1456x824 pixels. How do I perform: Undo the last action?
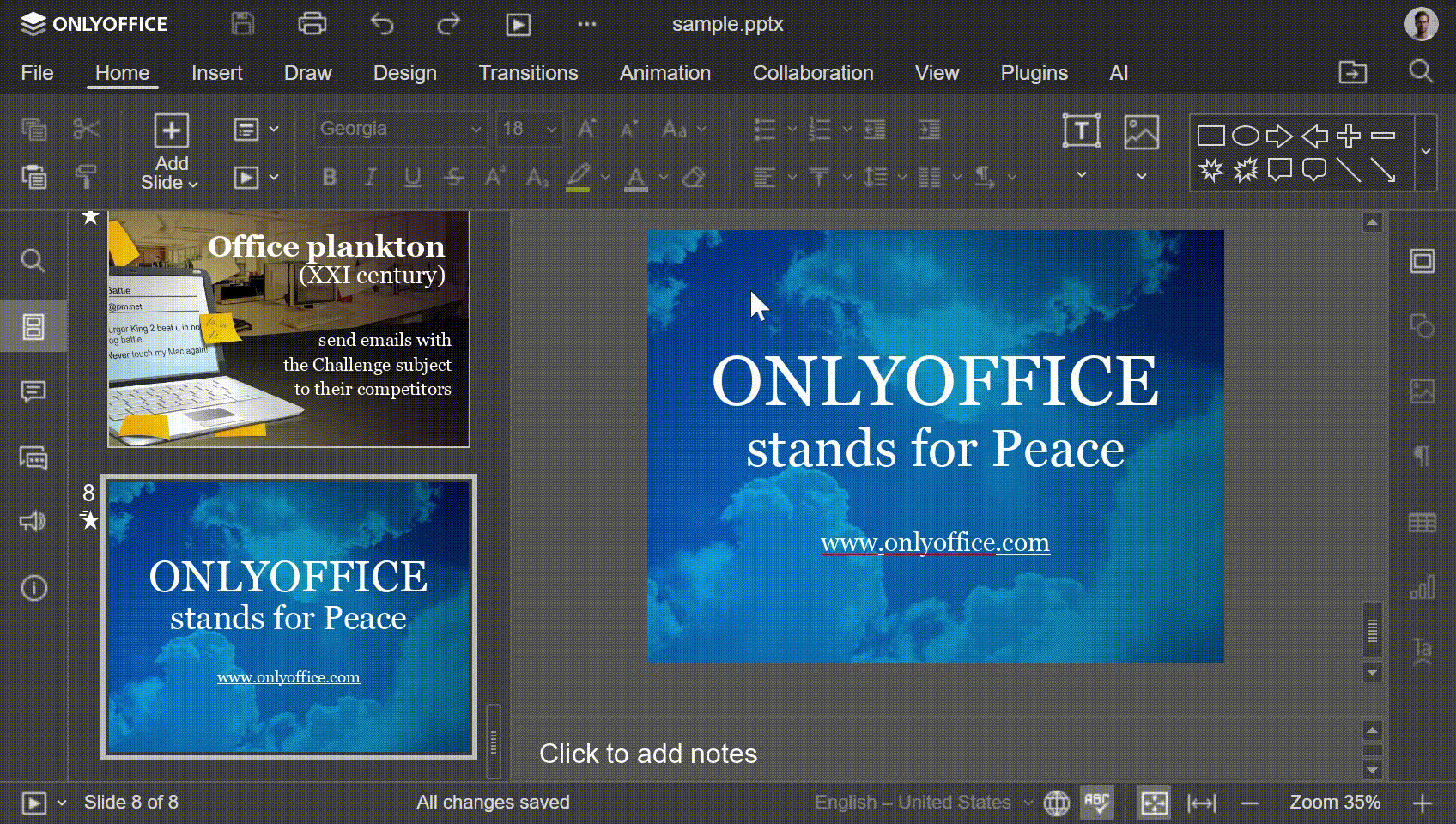pos(381,24)
